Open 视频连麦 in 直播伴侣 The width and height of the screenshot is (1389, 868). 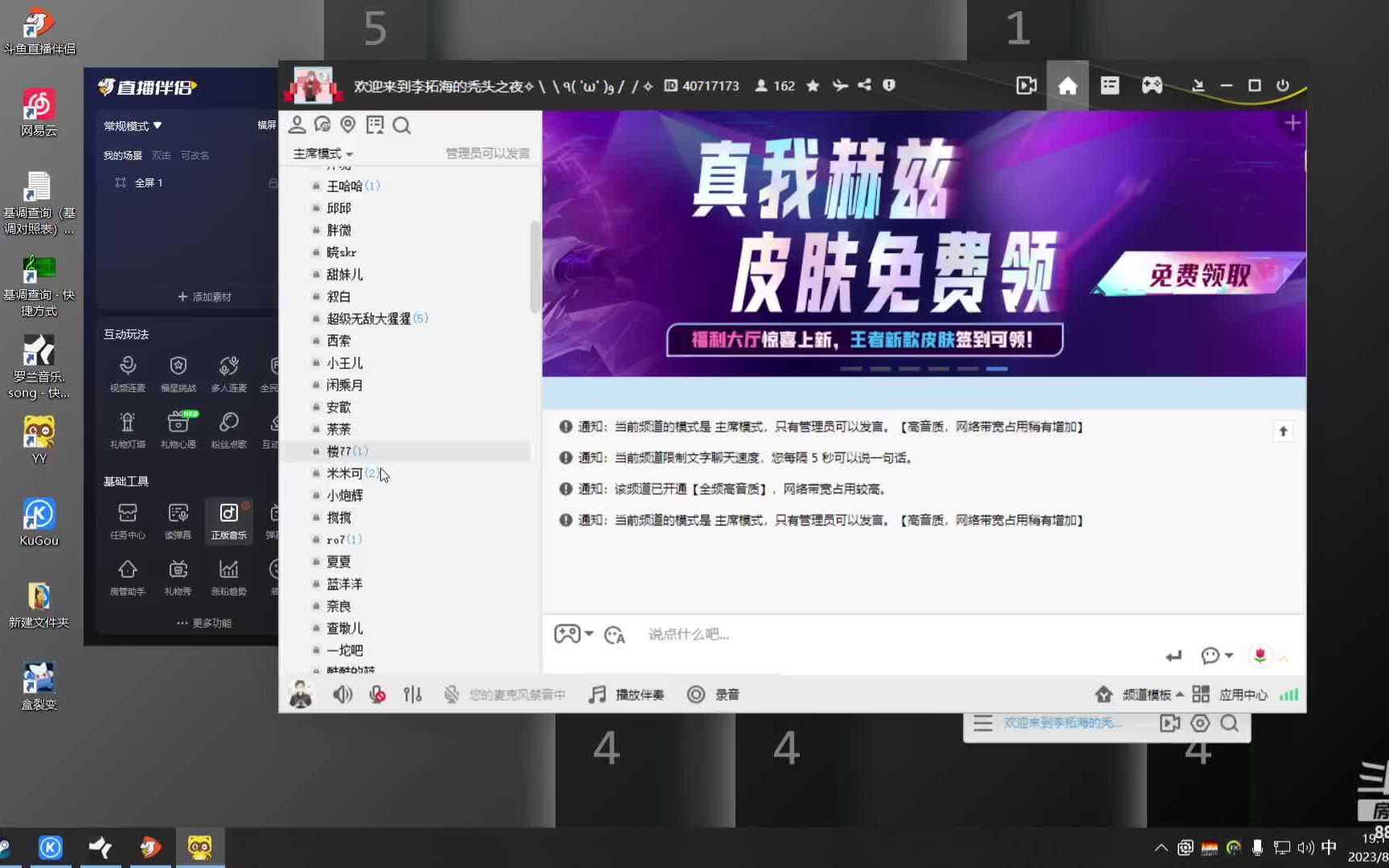tap(128, 375)
